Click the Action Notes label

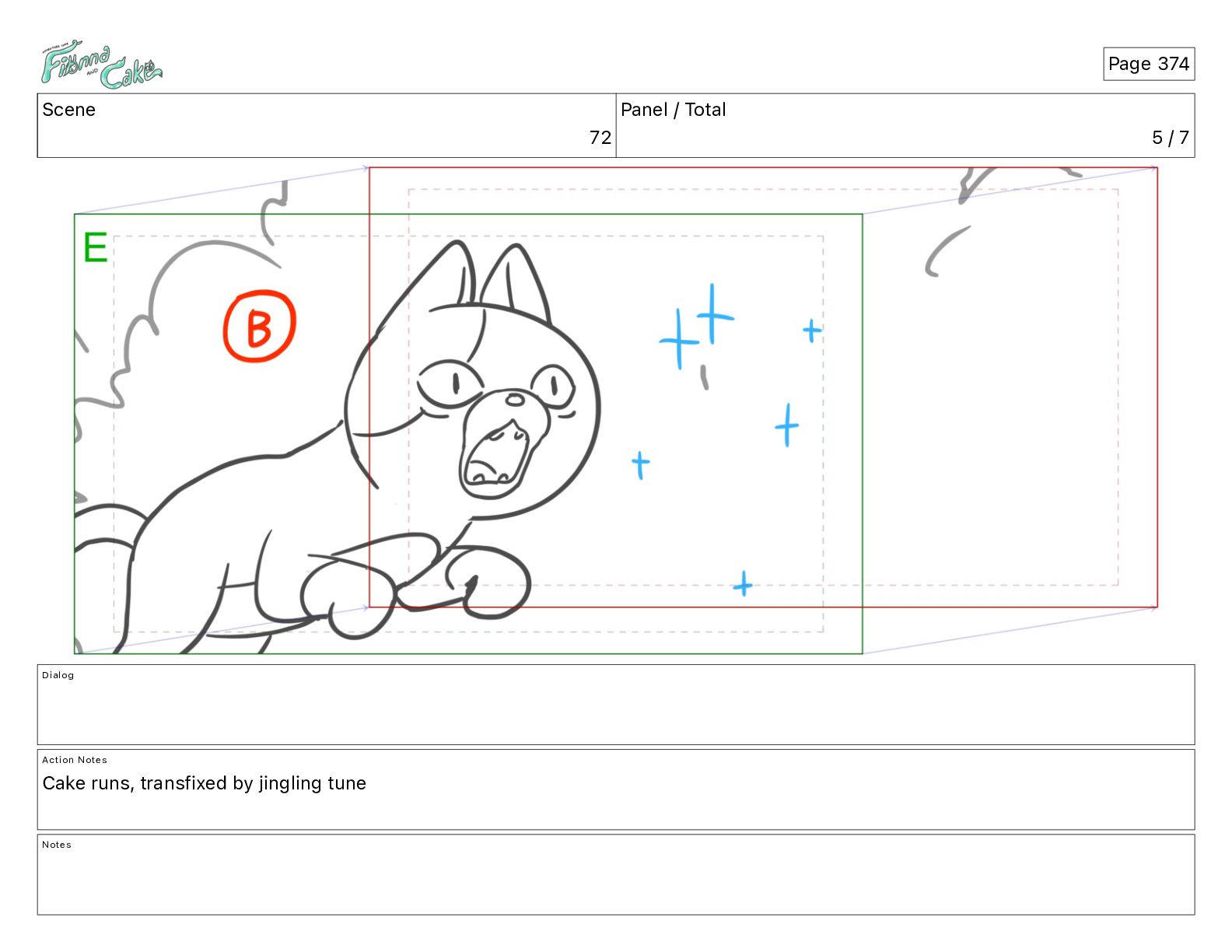click(75, 760)
